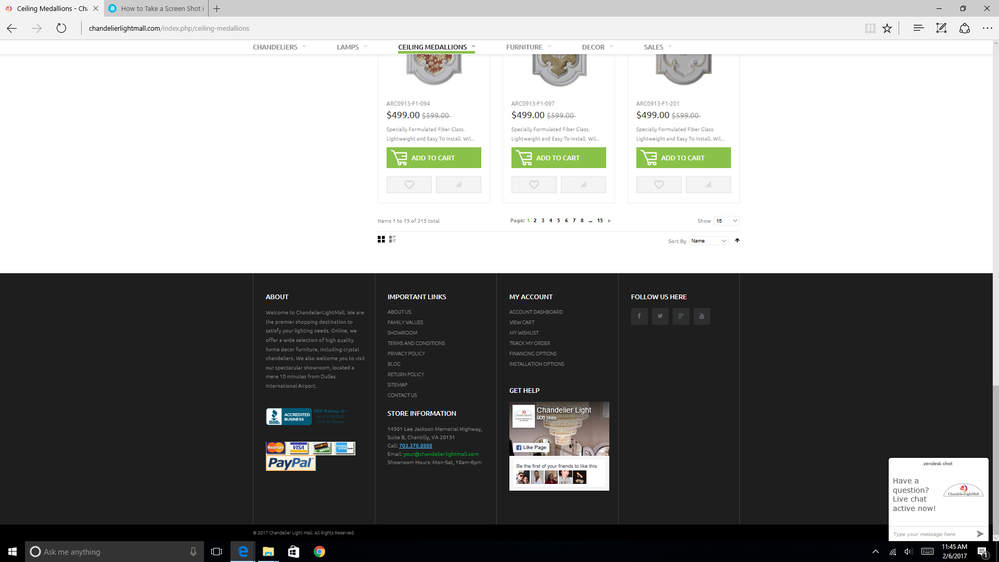The image size is (999, 562).
Task: Open the Show items-per-page dropdown
Action: tap(726, 220)
